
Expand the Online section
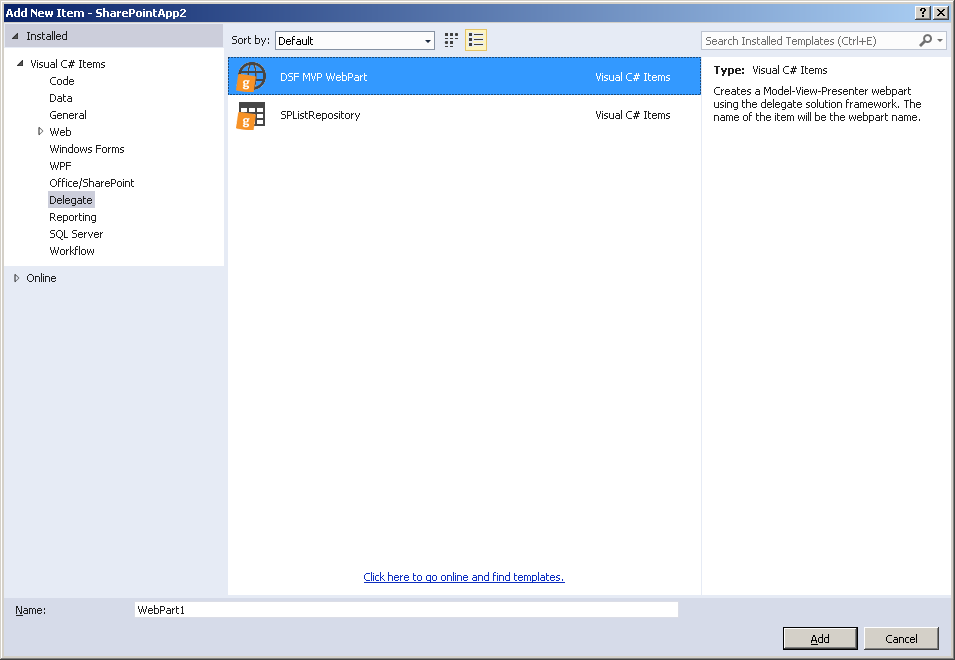point(16,278)
